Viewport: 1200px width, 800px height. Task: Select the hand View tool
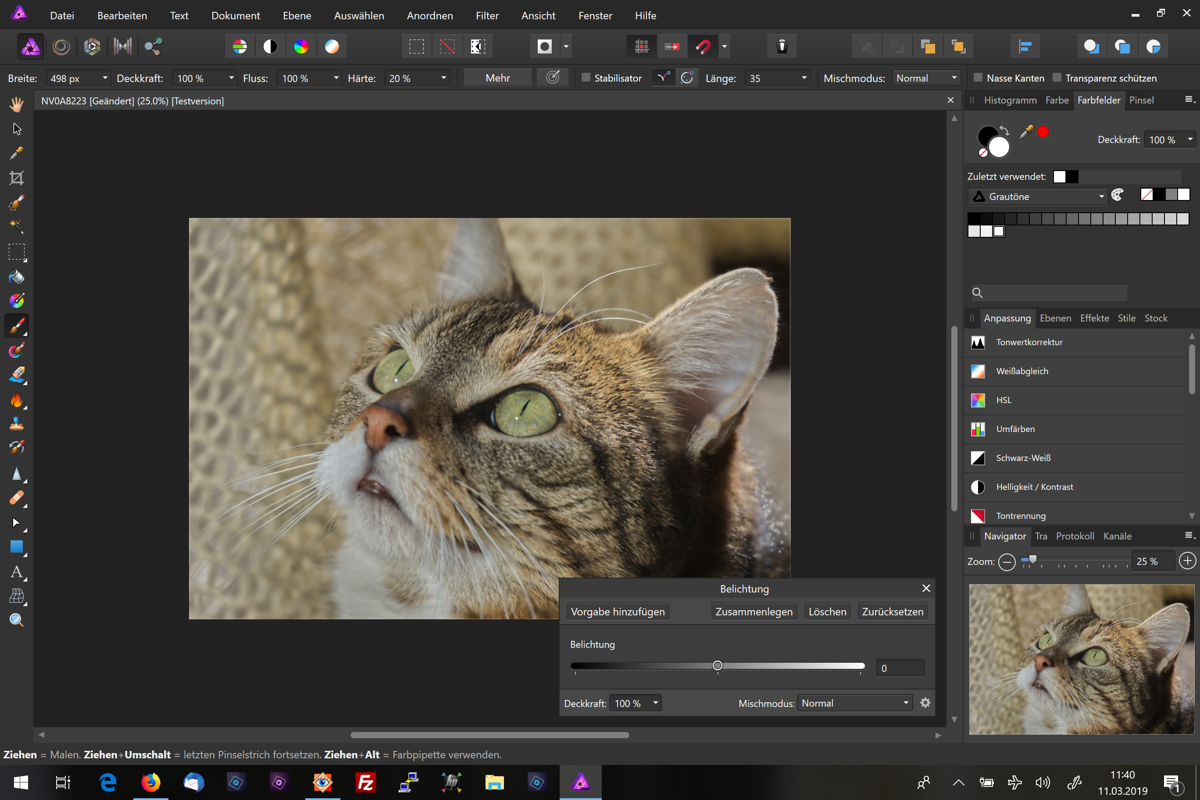click(17, 104)
